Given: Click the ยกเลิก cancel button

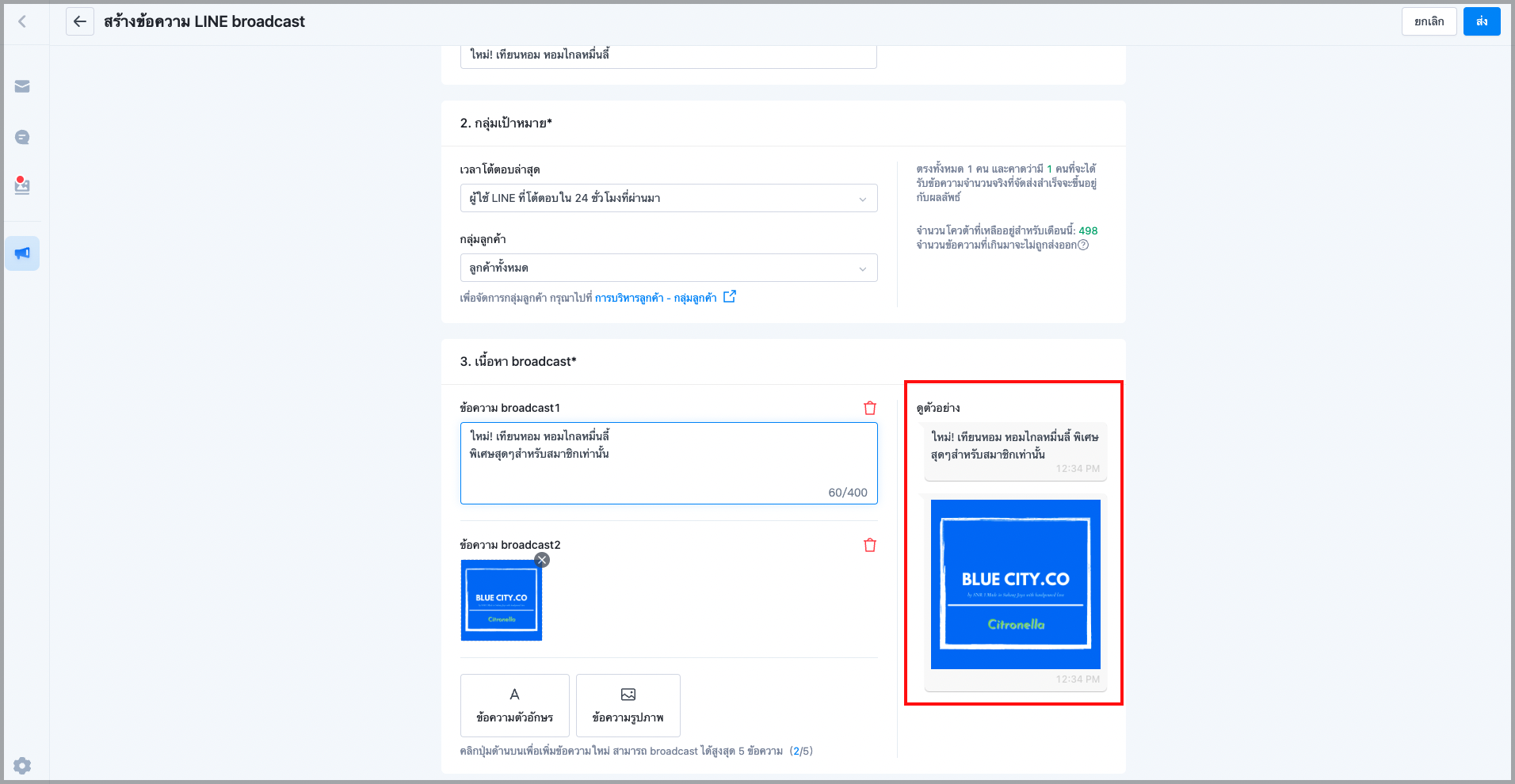Looking at the screenshot, I should (x=1429, y=21).
